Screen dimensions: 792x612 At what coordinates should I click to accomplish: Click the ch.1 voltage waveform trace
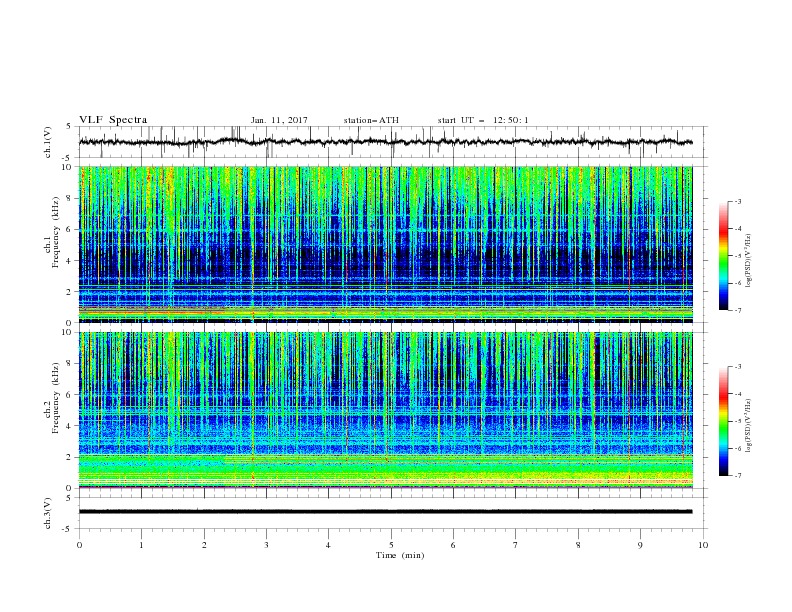tap(385, 142)
